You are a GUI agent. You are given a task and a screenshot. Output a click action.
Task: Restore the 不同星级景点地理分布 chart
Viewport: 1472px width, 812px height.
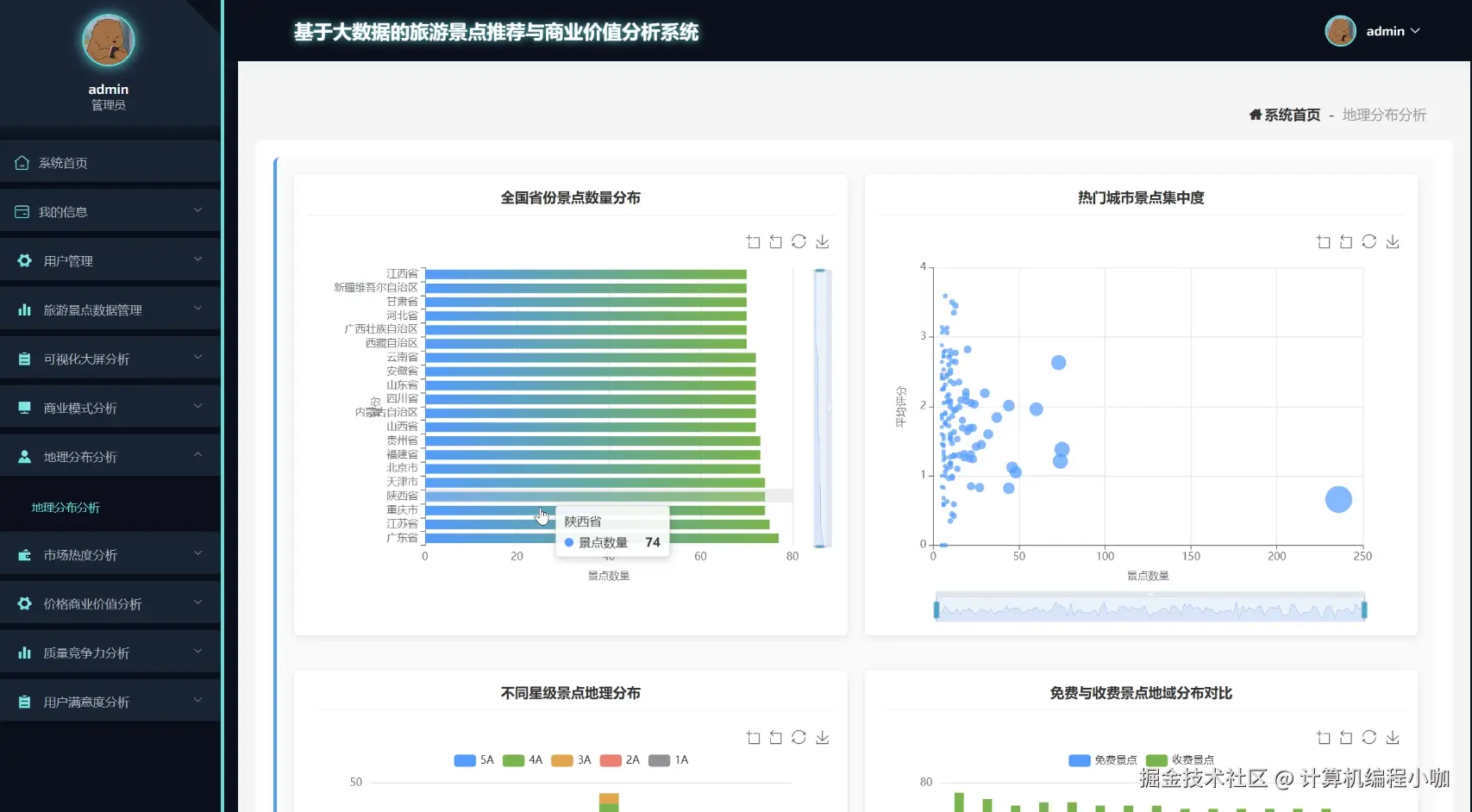point(799,737)
